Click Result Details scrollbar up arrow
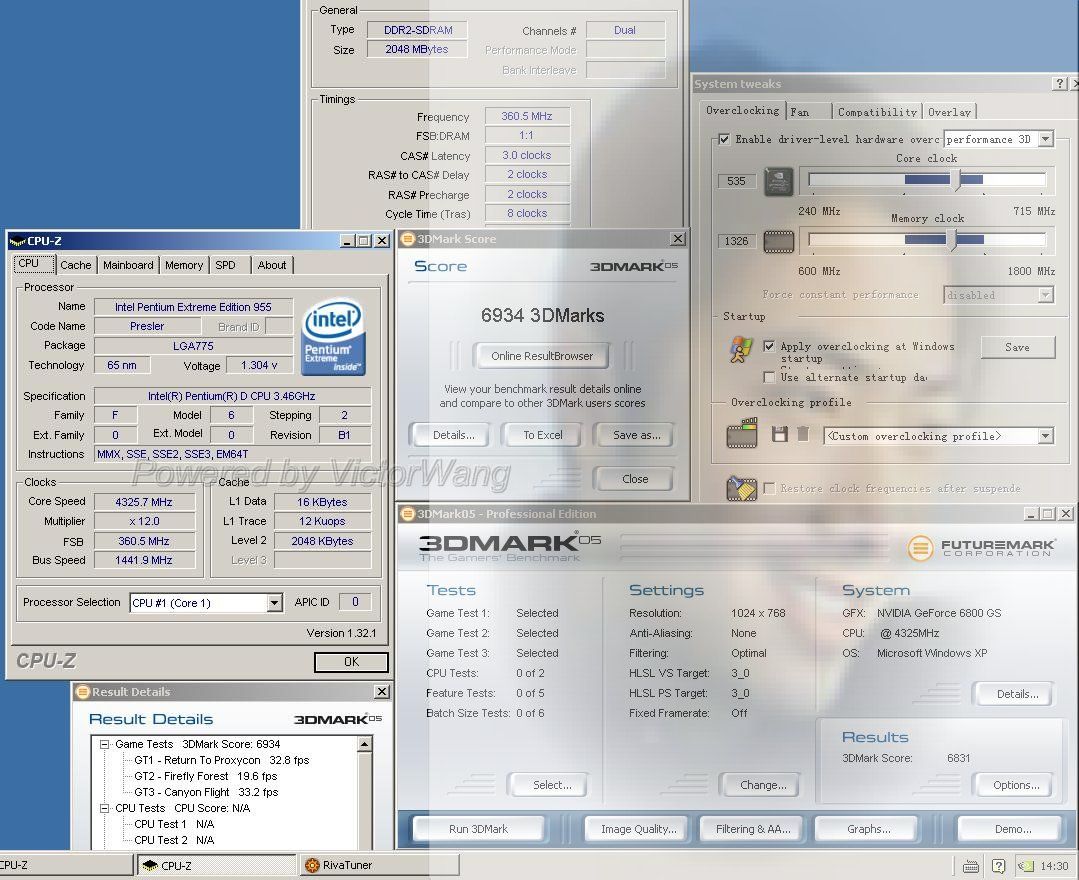This screenshot has width=1079, height=880. coord(365,744)
